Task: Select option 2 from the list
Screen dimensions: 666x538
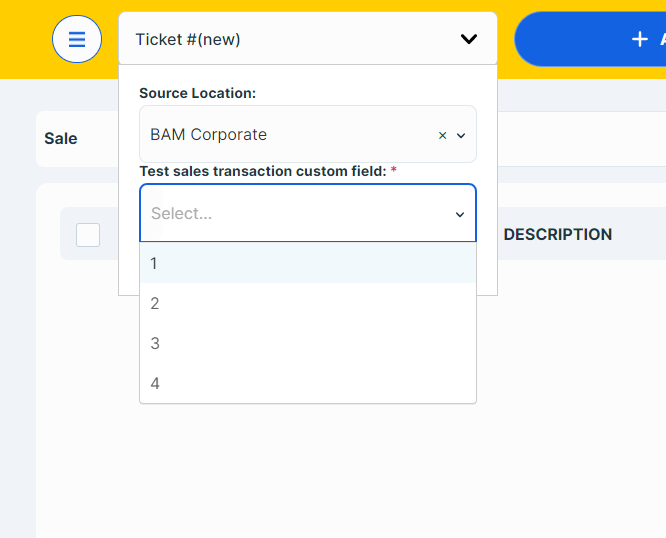Action: pos(308,303)
